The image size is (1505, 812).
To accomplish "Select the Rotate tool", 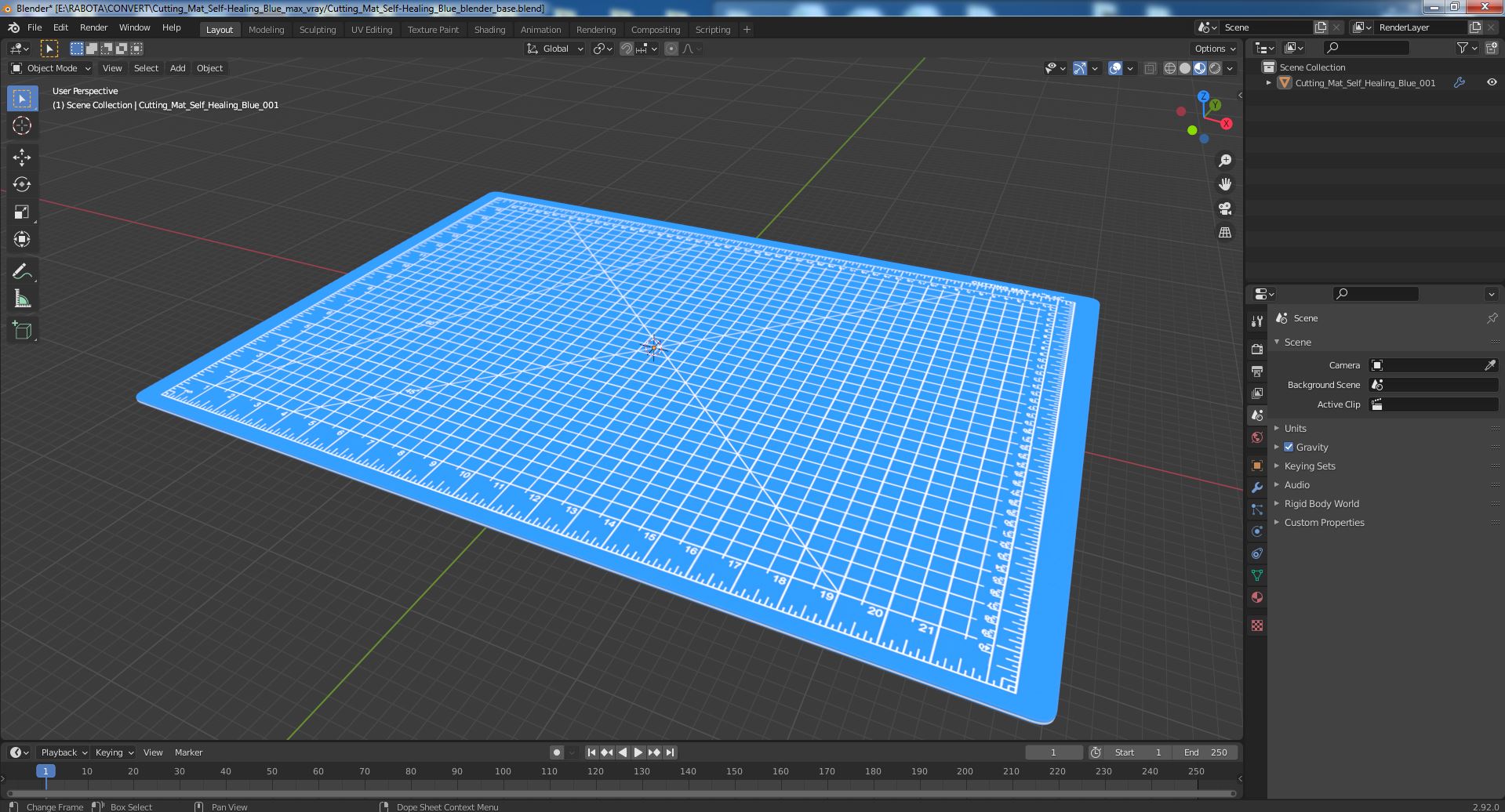I will [22, 185].
